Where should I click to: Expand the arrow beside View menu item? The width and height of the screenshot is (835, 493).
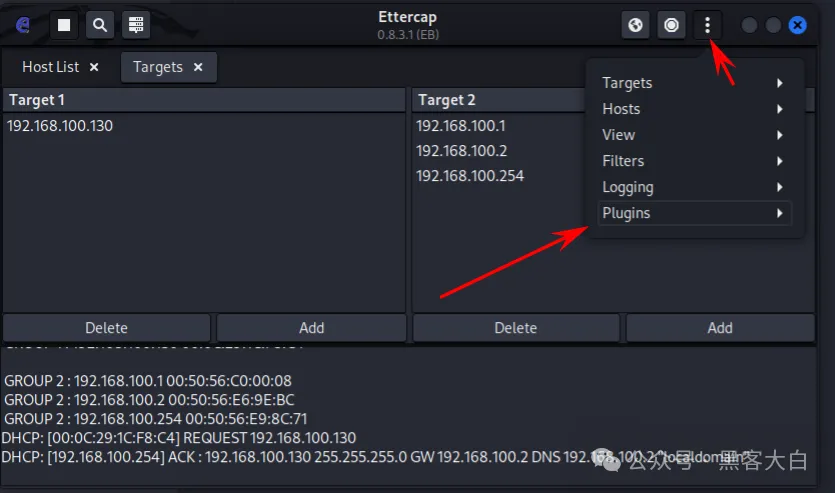pyautogui.click(x=780, y=135)
